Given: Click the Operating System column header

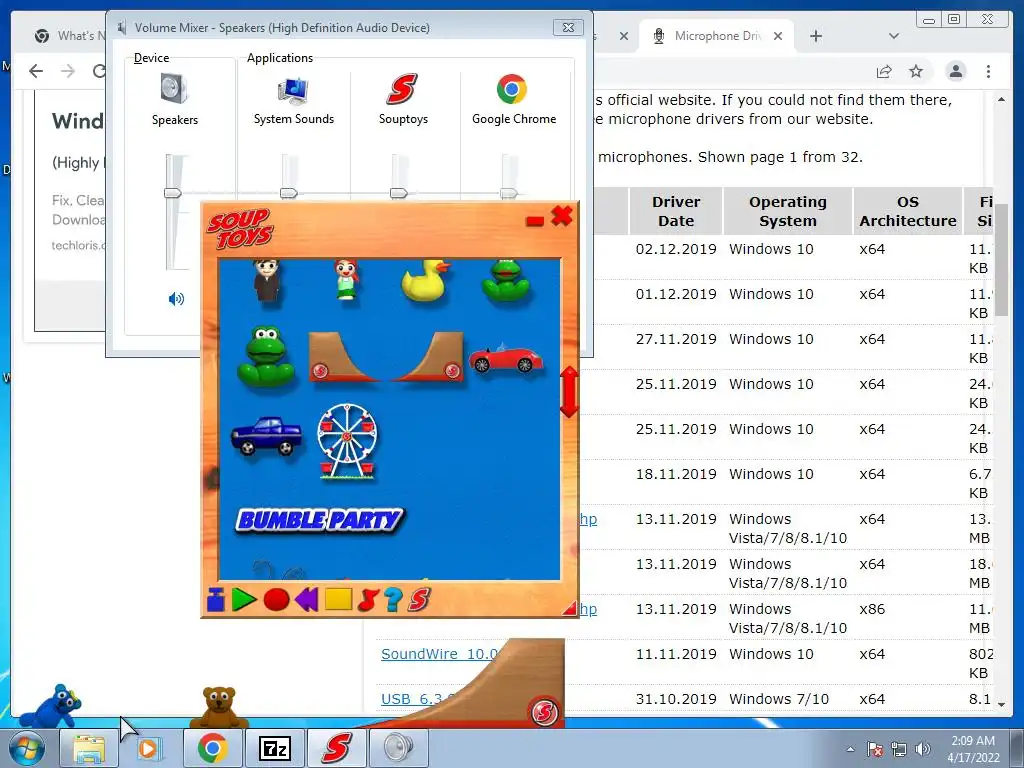Looking at the screenshot, I should click(788, 211).
